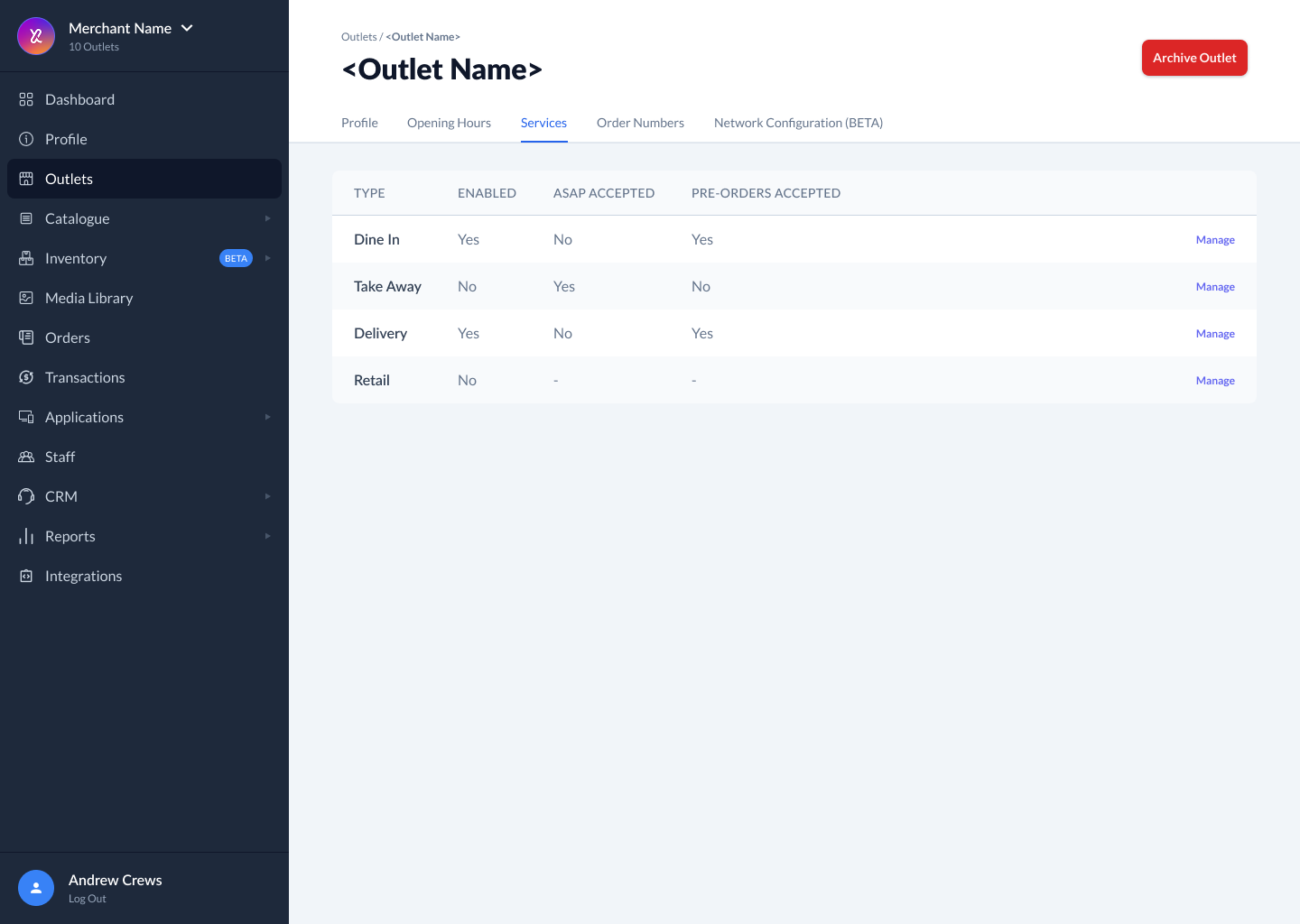Click the Integrations plug icon

pyautogui.click(x=26, y=576)
